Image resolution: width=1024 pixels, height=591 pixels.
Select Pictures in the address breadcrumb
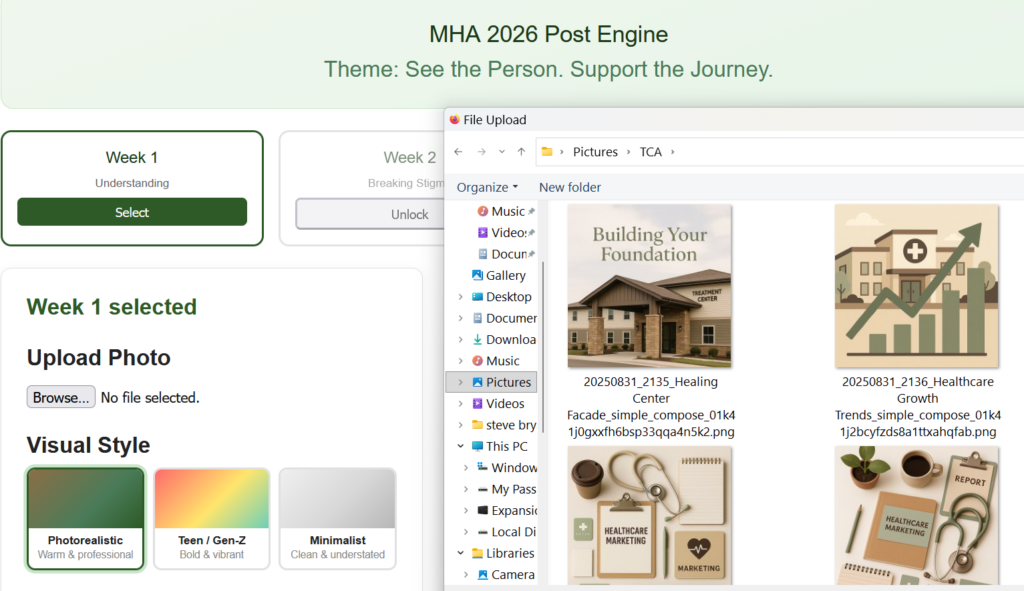pos(595,152)
